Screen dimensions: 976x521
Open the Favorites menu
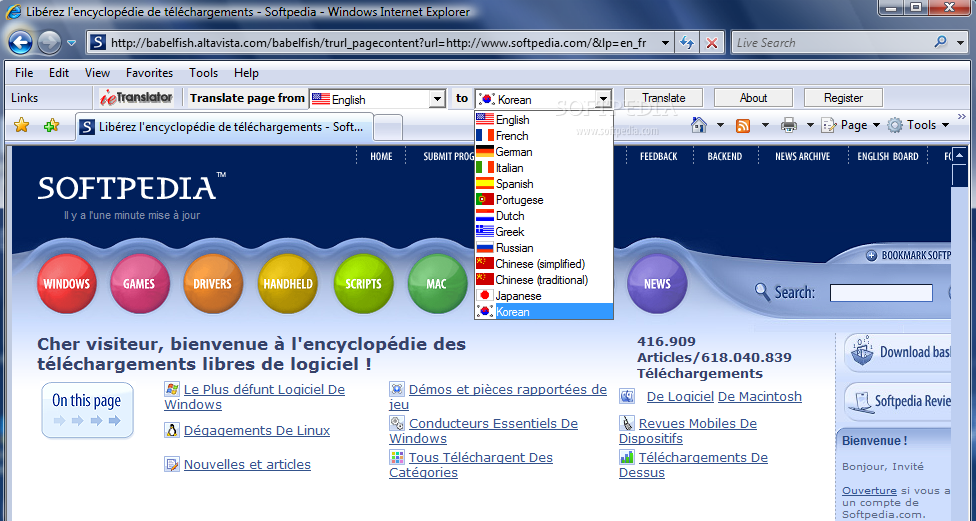[x=149, y=73]
